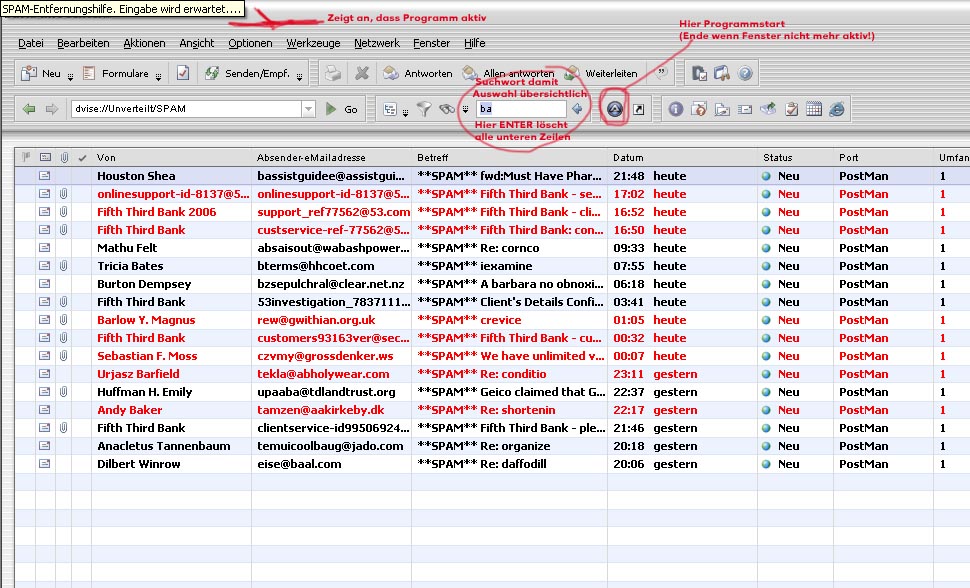Open the calendar grid icon
Viewport: 970px width, 588px height.
(814, 109)
